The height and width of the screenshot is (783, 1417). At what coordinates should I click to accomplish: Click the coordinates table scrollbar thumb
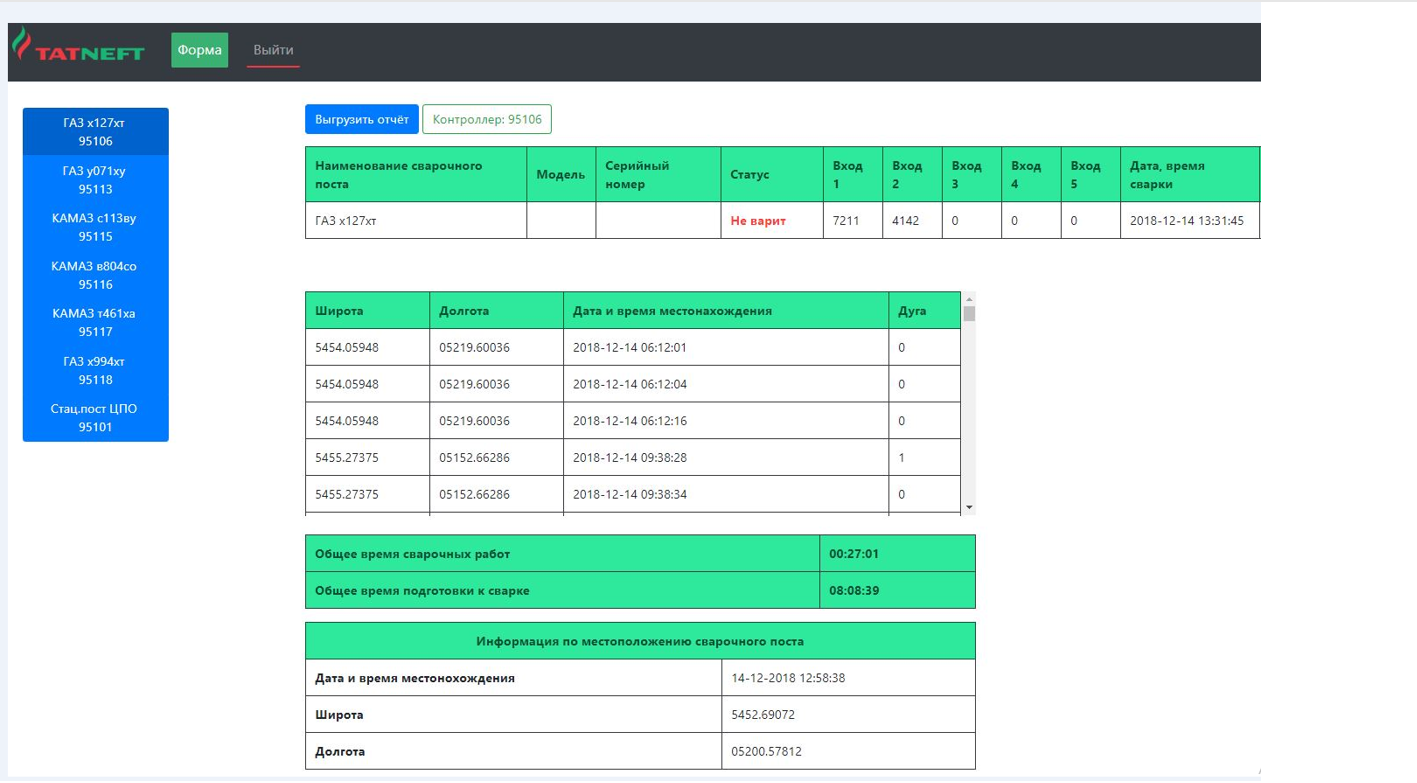click(969, 313)
